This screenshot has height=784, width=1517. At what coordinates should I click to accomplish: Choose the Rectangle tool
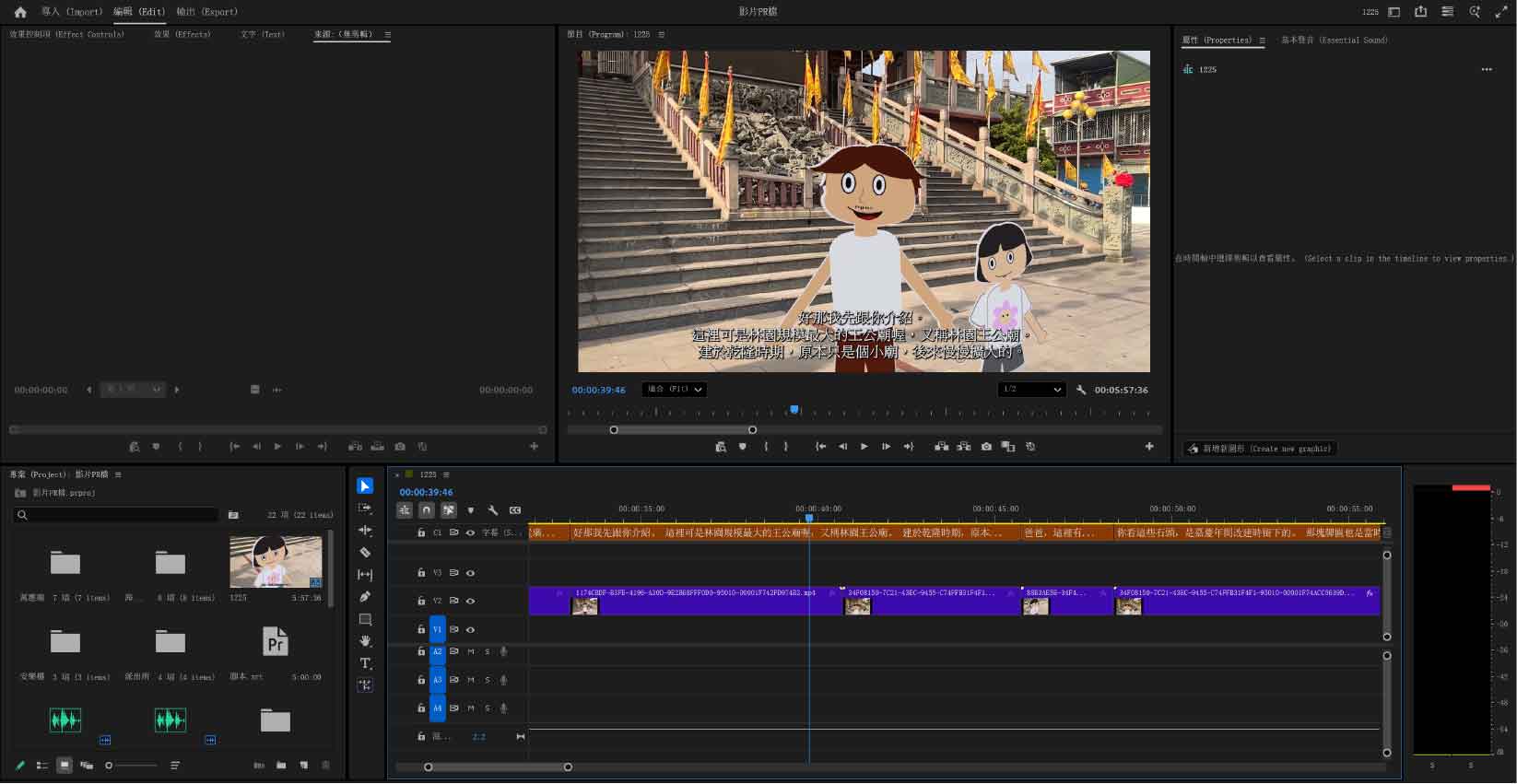(x=365, y=619)
